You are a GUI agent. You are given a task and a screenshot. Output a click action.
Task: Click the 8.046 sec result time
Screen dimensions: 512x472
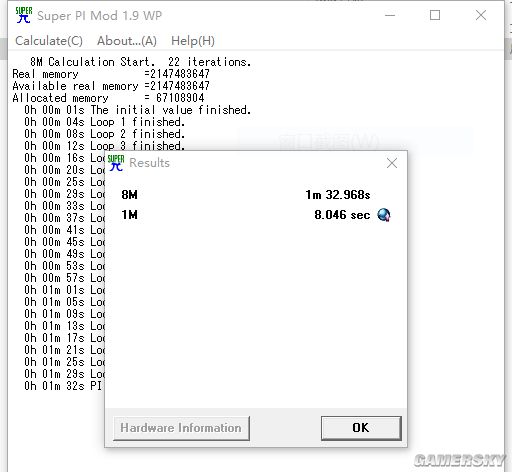tap(342, 214)
